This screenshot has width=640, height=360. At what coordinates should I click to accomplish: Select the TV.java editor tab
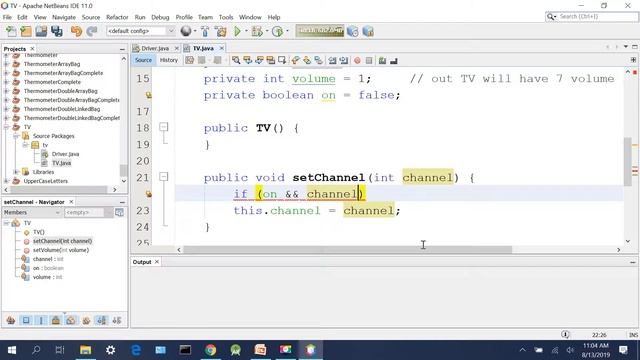(203, 48)
